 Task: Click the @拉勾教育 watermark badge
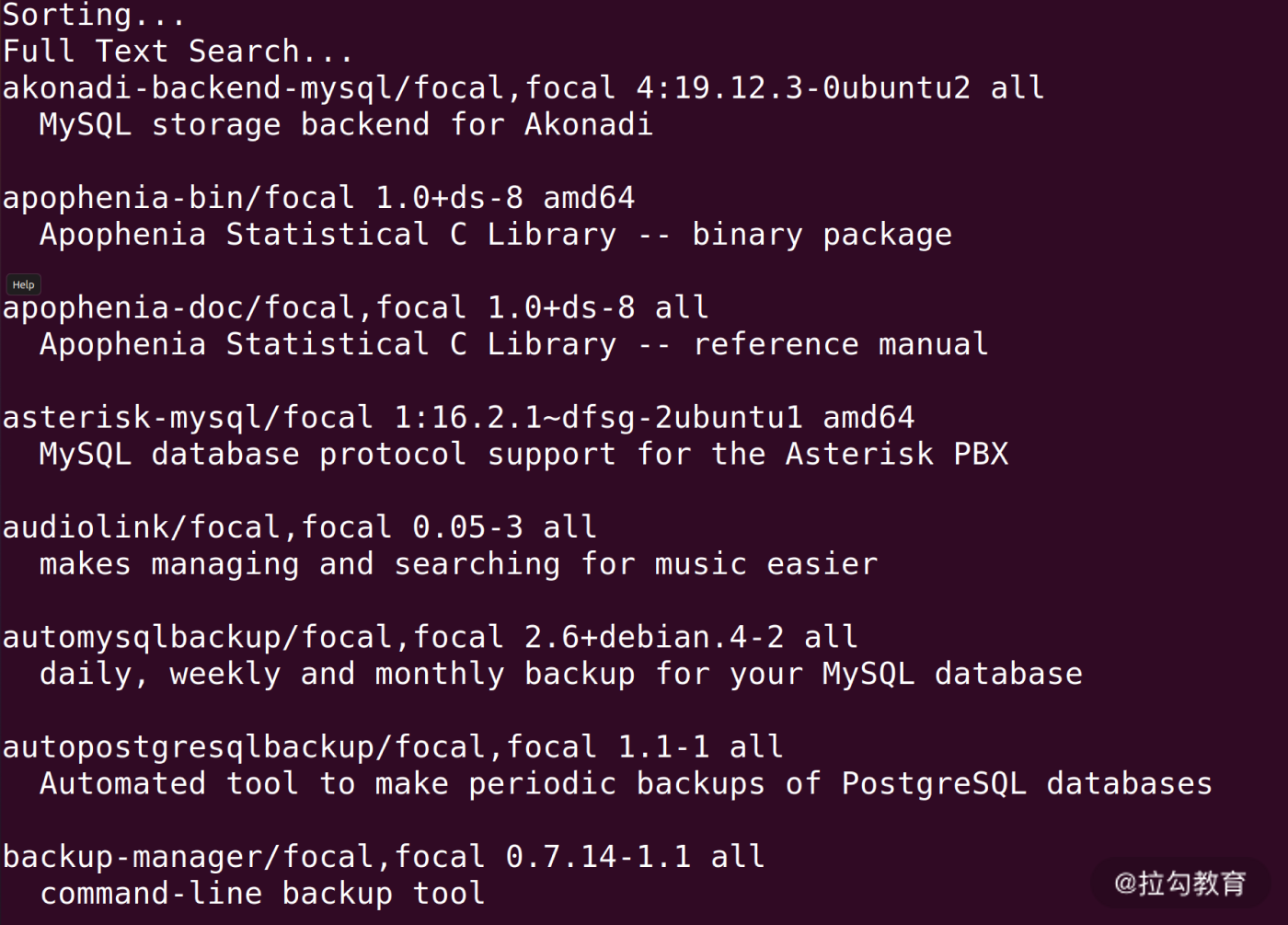click(1179, 884)
